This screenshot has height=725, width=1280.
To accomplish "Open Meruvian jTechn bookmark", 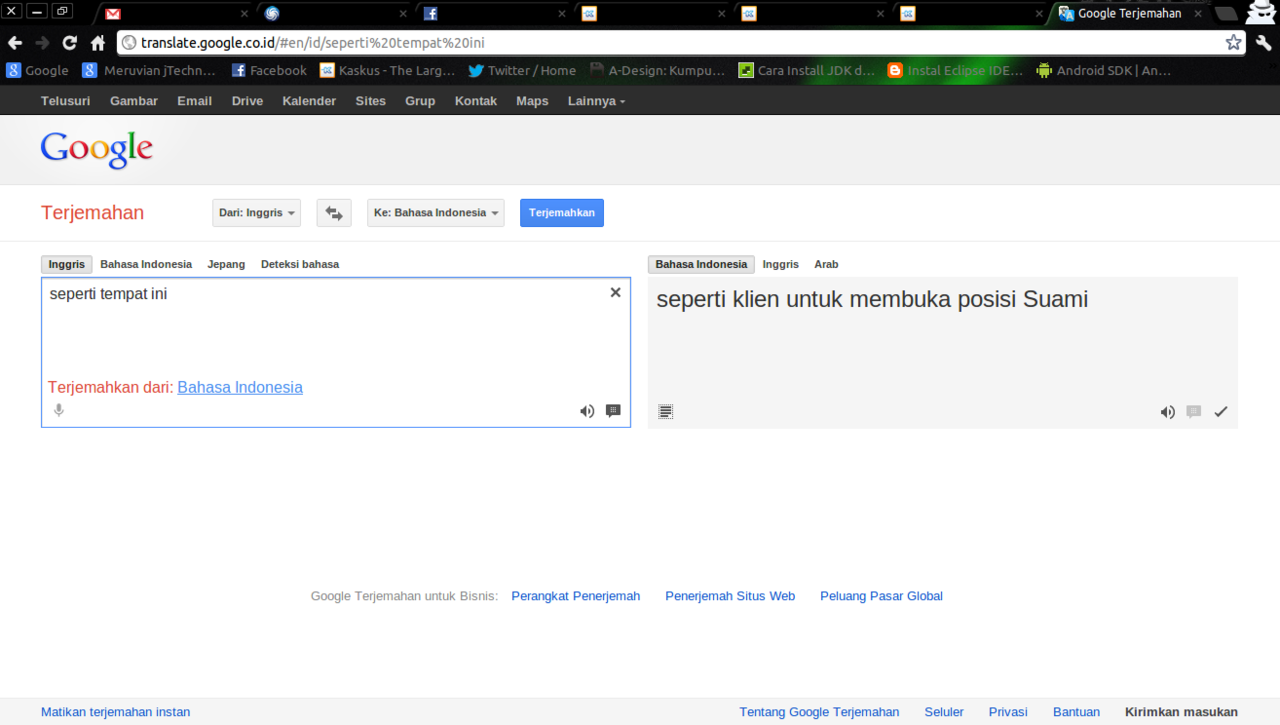I will pyautogui.click(x=149, y=70).
